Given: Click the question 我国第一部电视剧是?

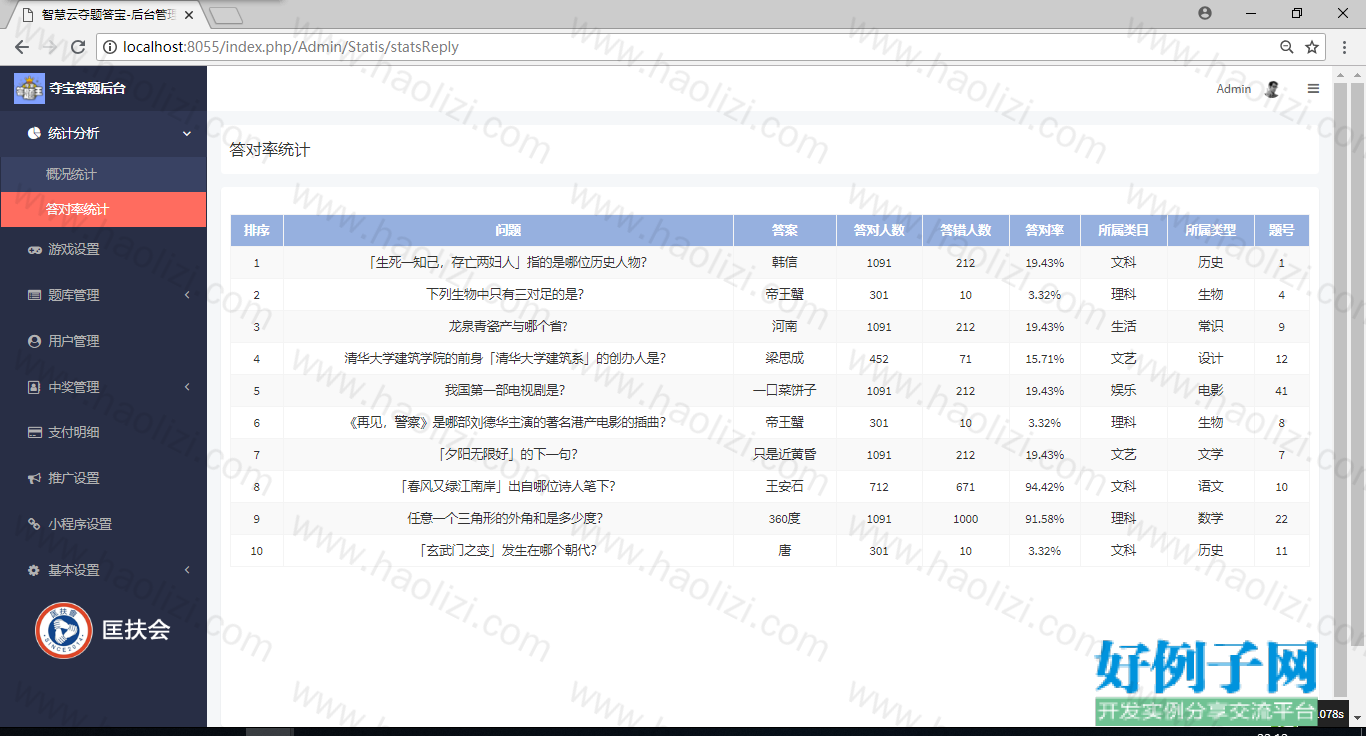Looking at the screenshot, I should [505, 391].
